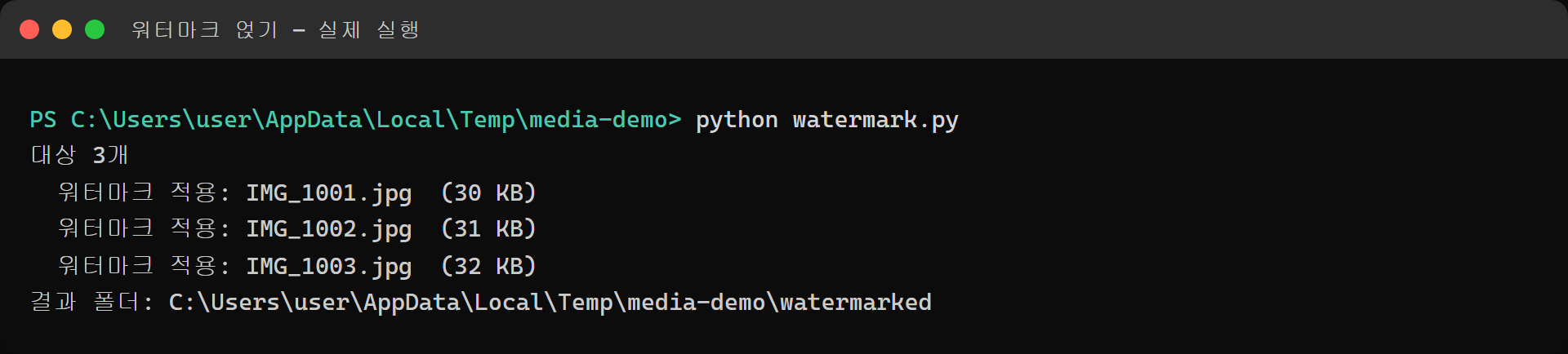1568x354 pixels.
Task: Click the IMG_1003.jpg file name
Action: (329, 267)
